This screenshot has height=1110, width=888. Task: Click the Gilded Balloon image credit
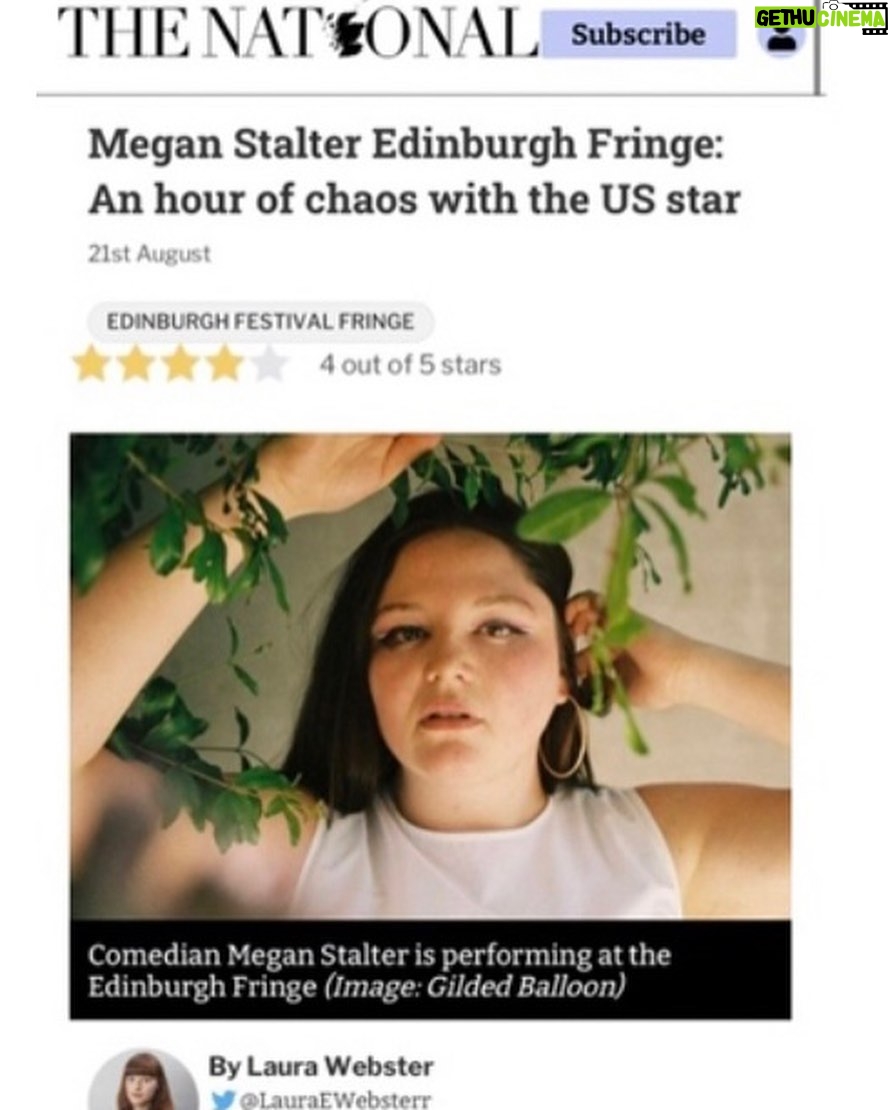[x=475, y=986]
